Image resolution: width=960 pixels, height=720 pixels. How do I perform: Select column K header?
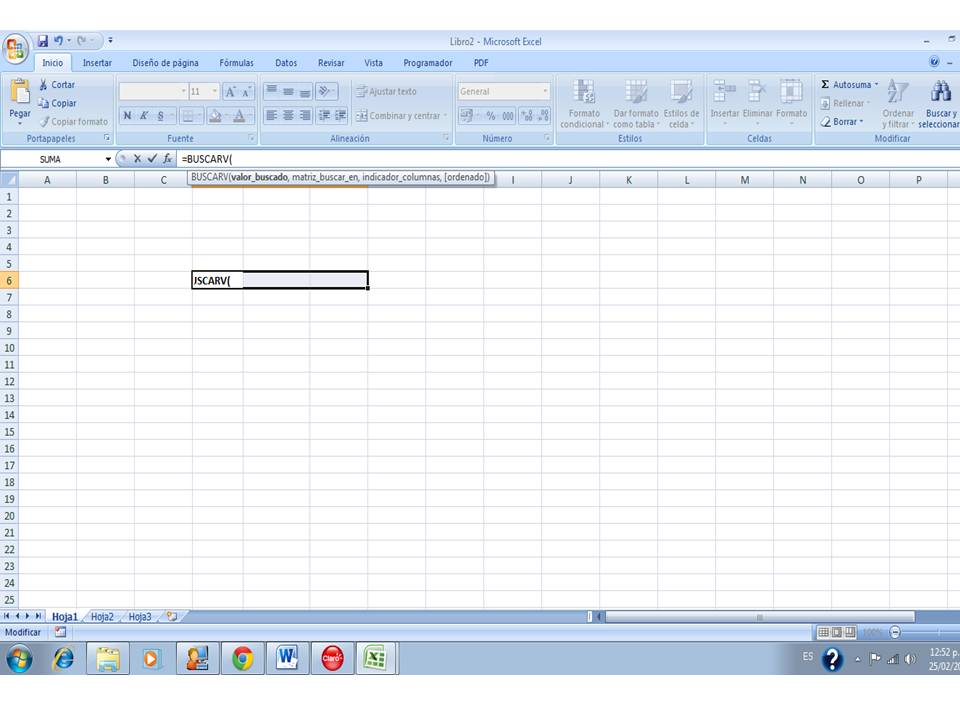pyautogui.click(x=629, y=180)
